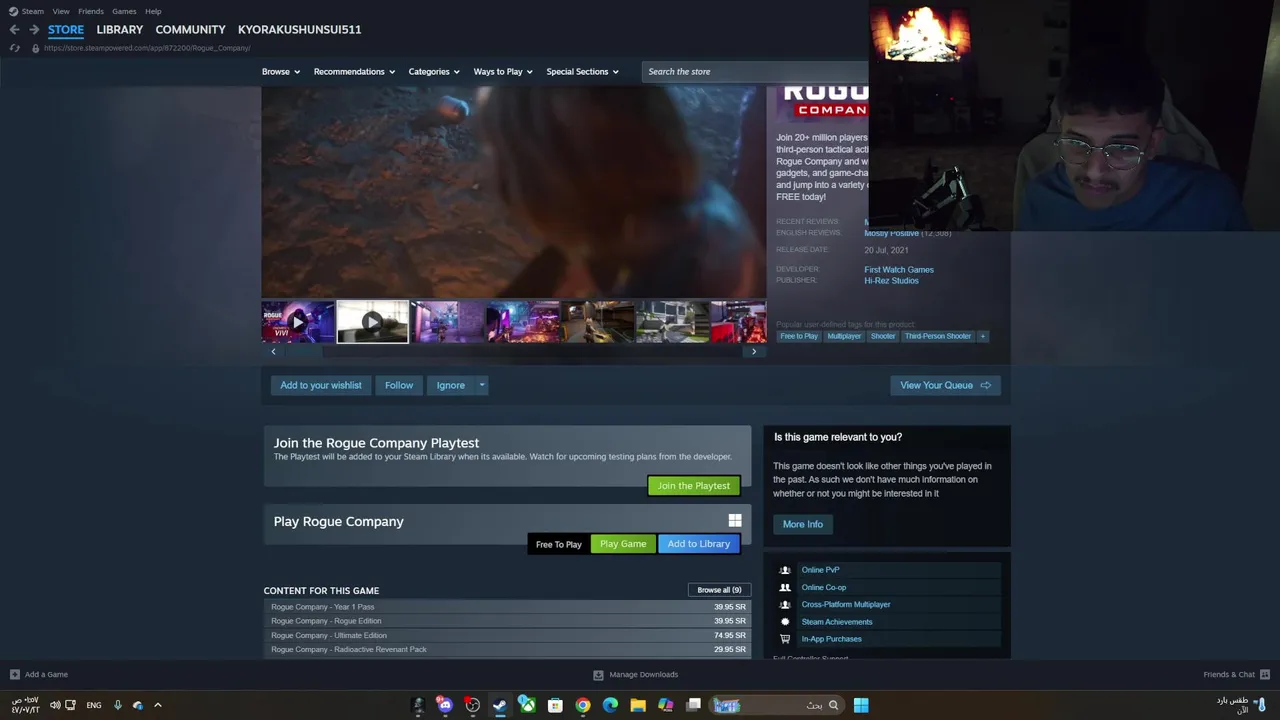Click the Shooter tag
This screenshot has width=1280, height=720.
coord(883,336)
